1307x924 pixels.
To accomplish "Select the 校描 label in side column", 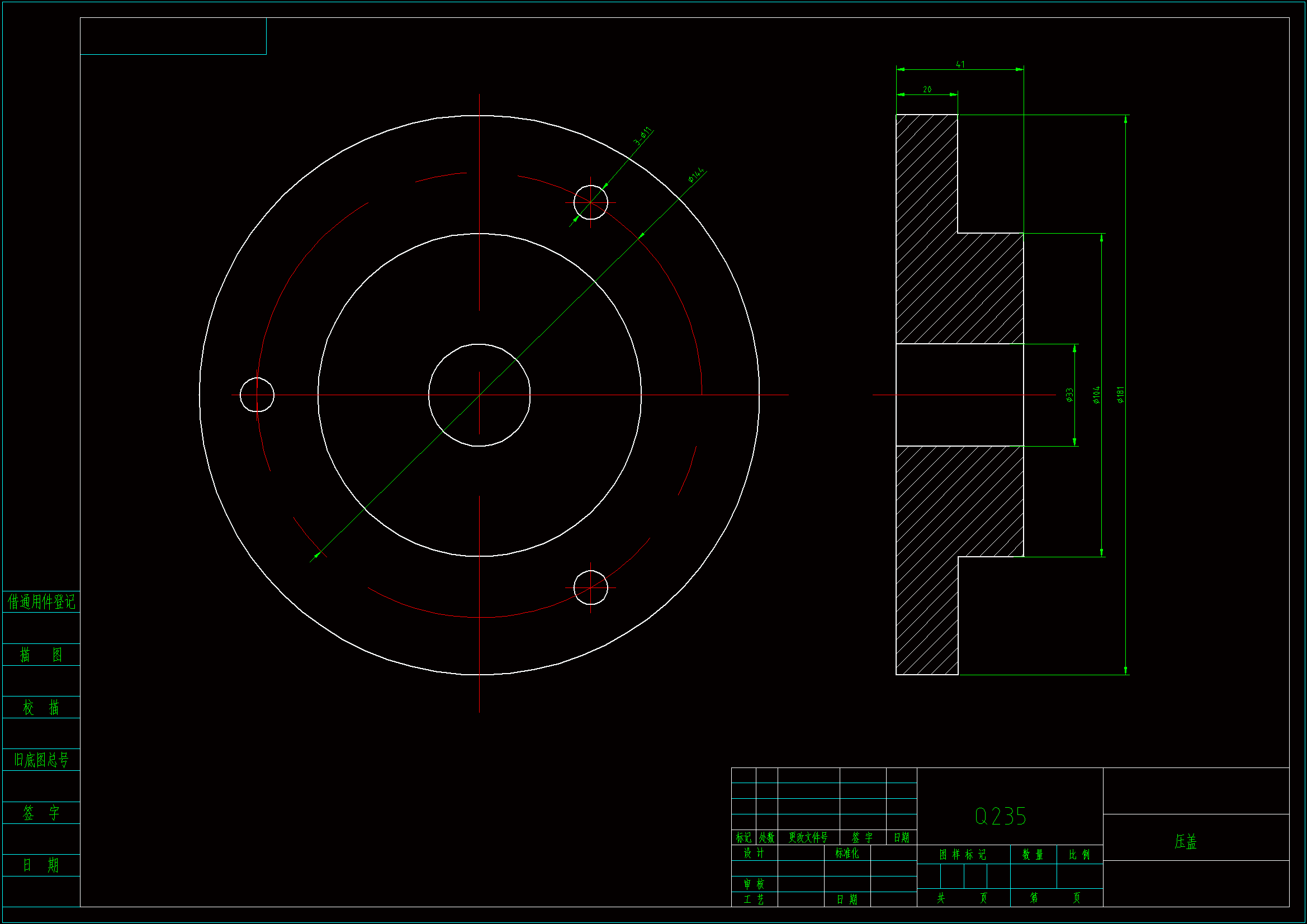I will [x=41, y=708].
